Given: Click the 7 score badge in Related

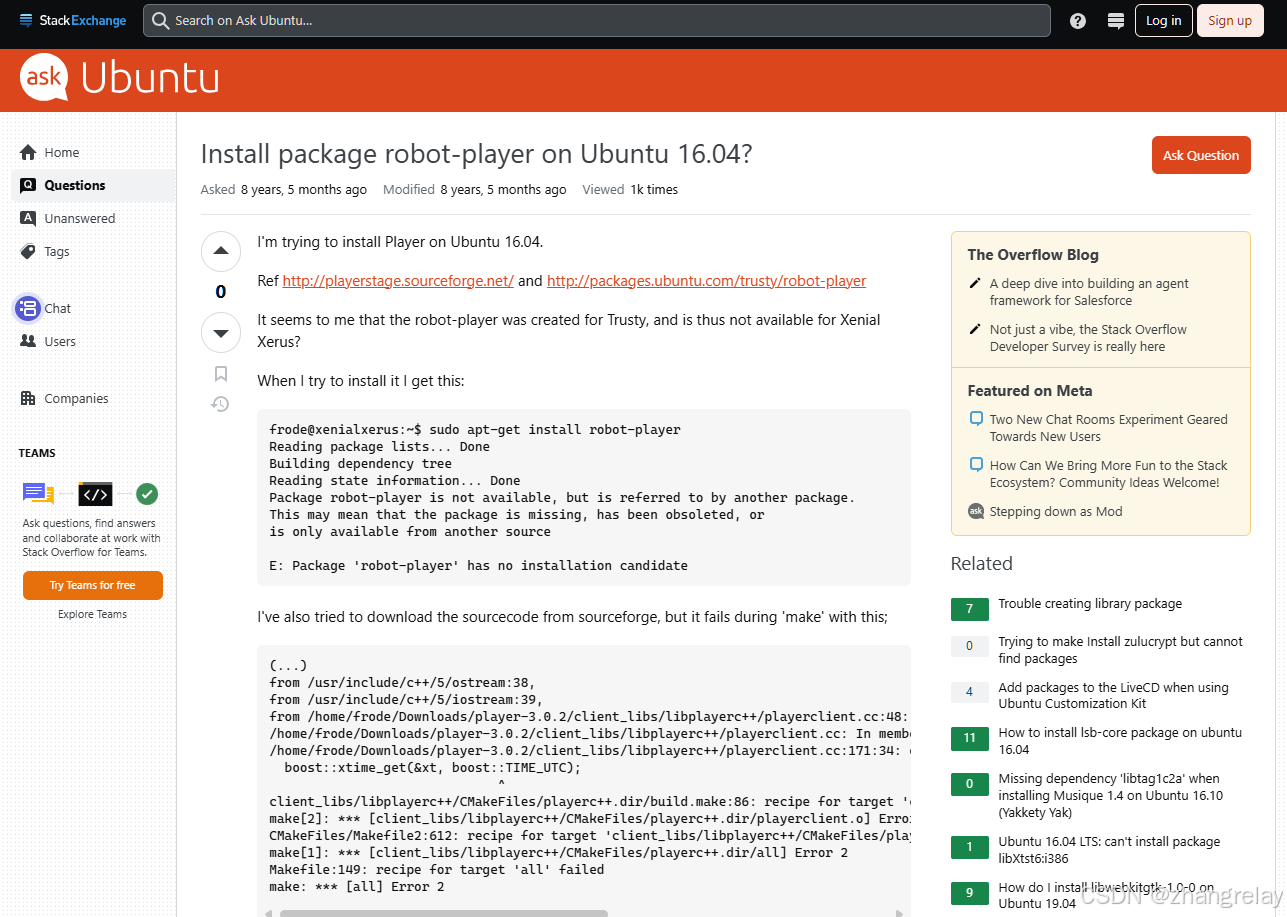Looking at the screenshot, I should coord(969,608).
